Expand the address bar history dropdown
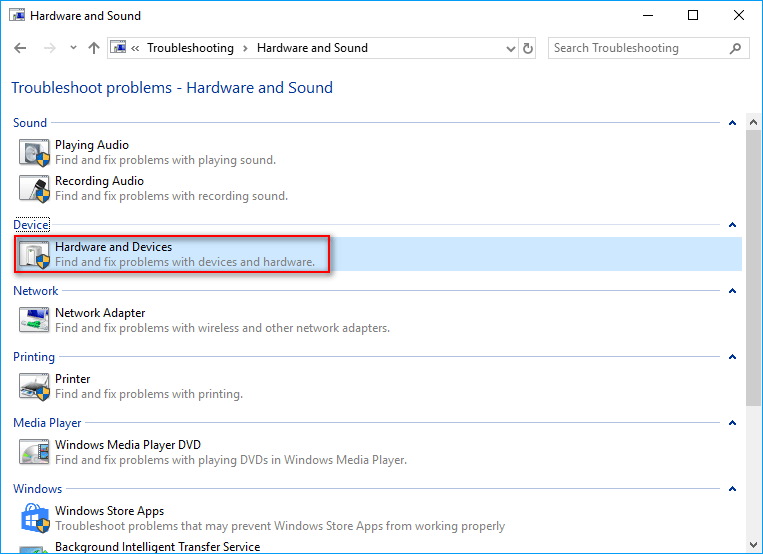The image size is (763, 554). click(511, 48)
